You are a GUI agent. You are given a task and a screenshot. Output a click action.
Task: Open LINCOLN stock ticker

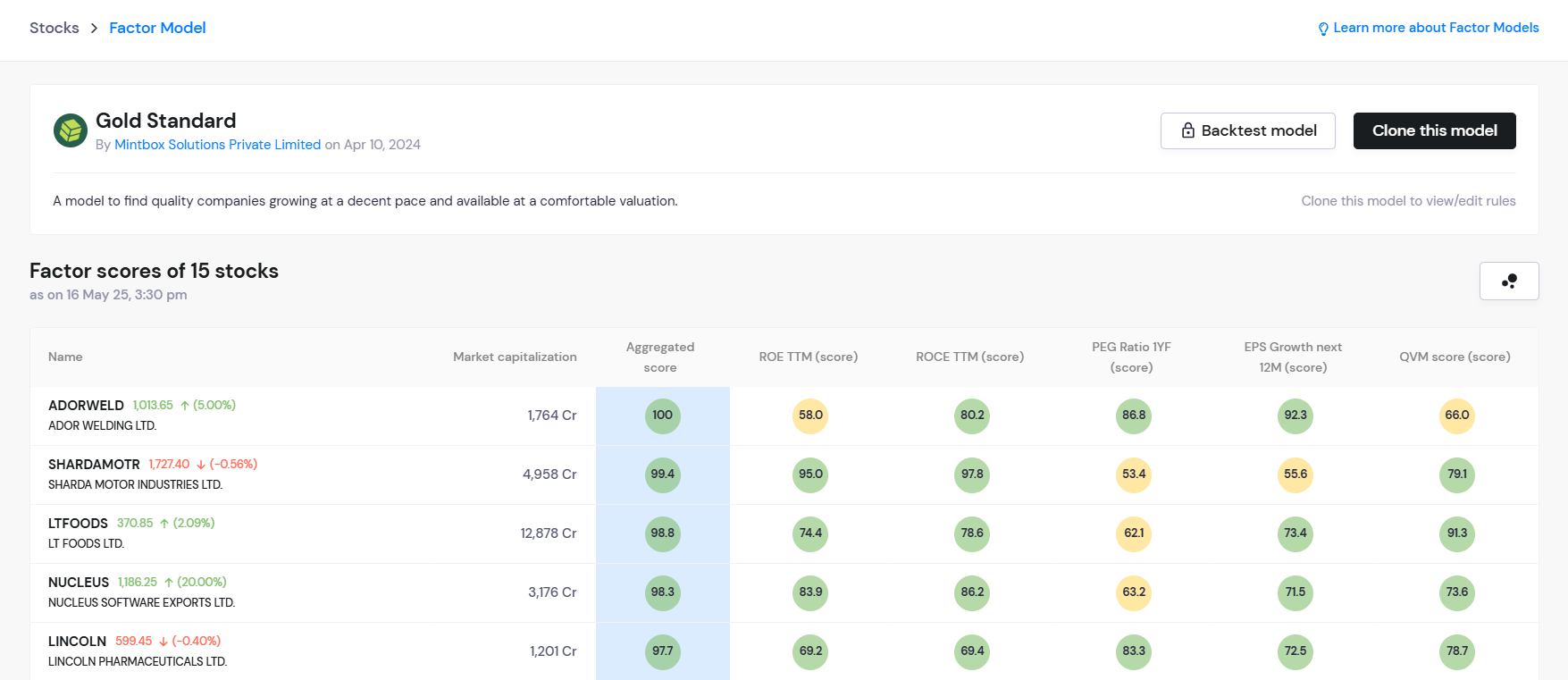(77, 642)
